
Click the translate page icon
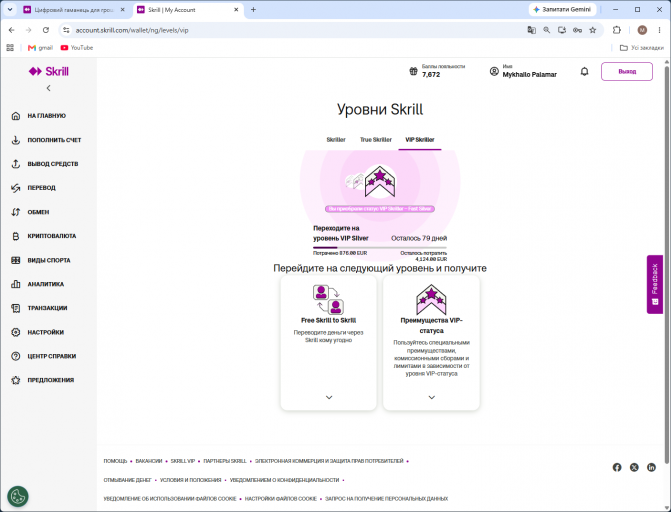(x=531, y=30)
